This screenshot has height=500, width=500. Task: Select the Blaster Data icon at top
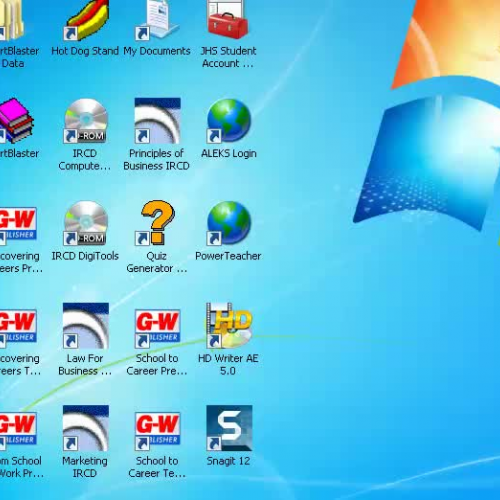coord(12,20)
